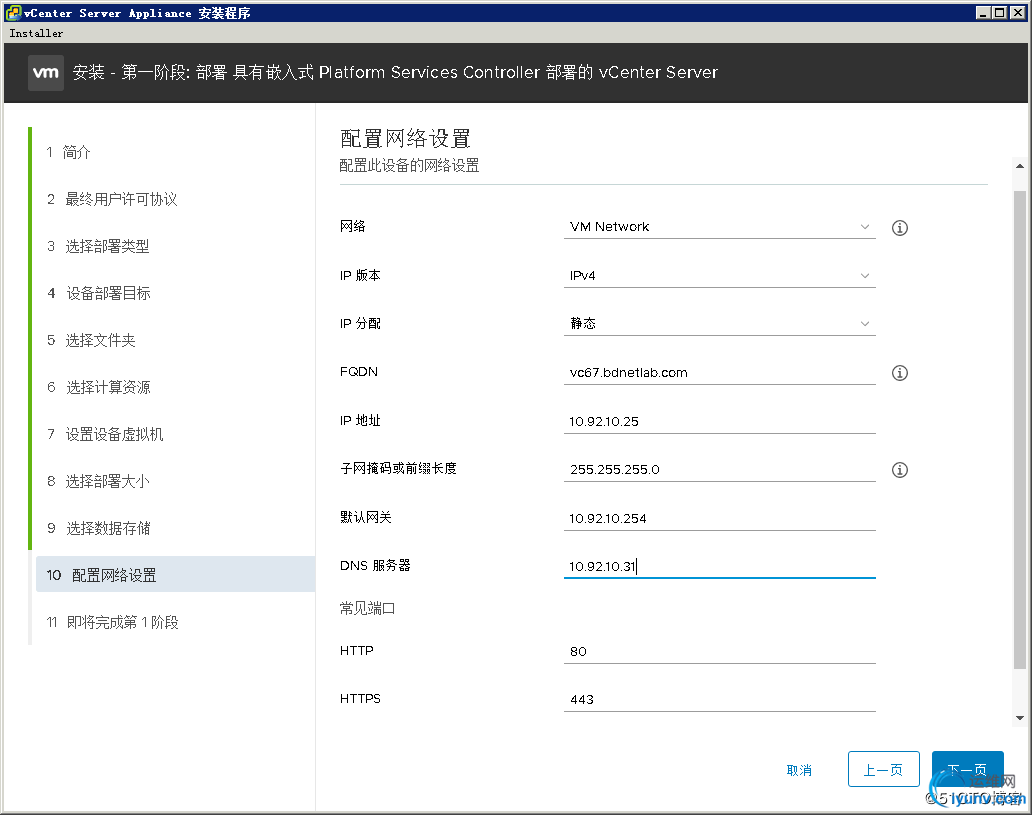Open the IP 分配 dropdown showing 静态
The image size is (1032, 815).
pyautogui.click(x=719, y=323)
